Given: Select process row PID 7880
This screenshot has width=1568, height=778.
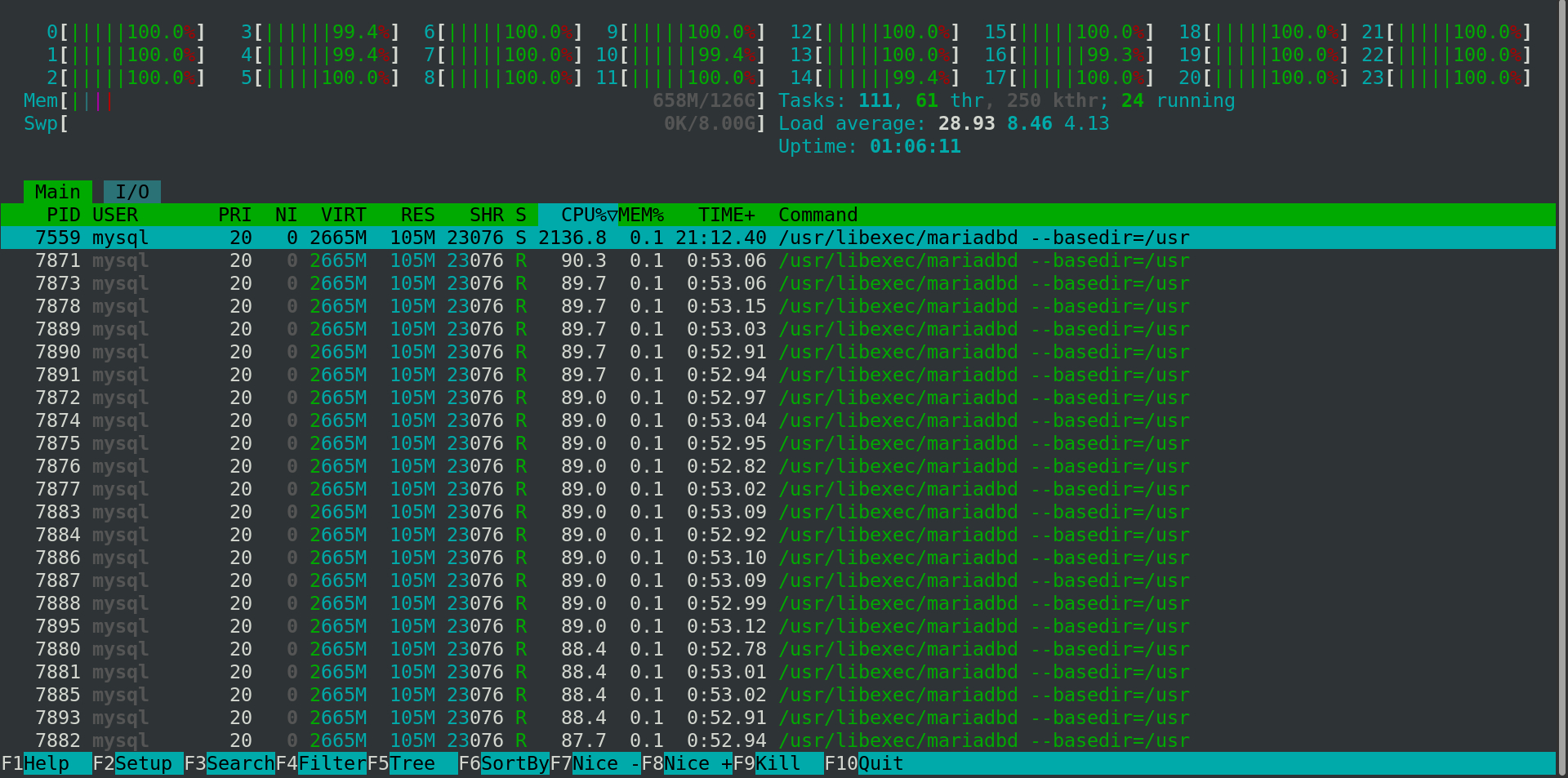Looking at the screenshot, I should pyautogui.click(x=778, y=649).
